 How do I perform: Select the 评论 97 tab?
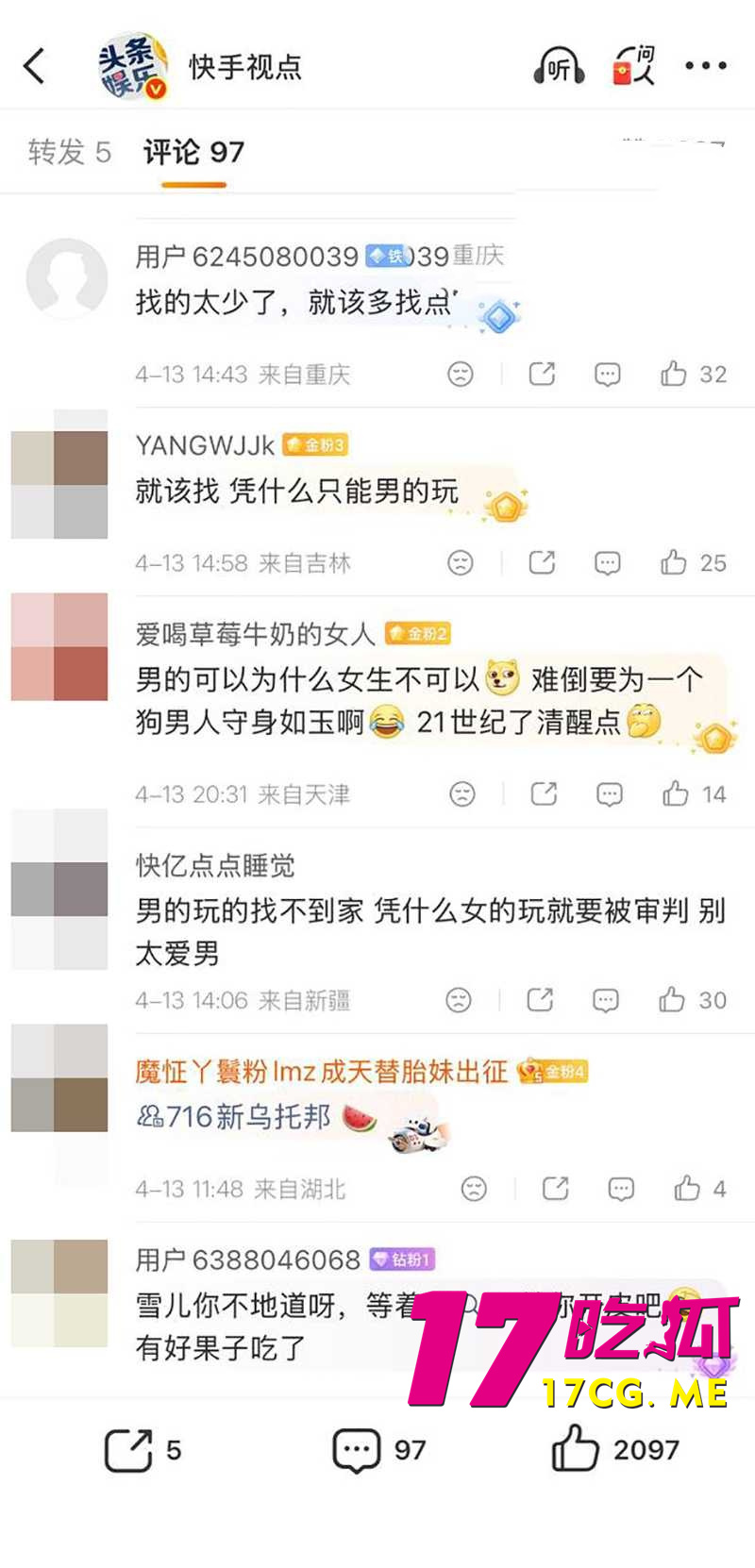(193, 152)
